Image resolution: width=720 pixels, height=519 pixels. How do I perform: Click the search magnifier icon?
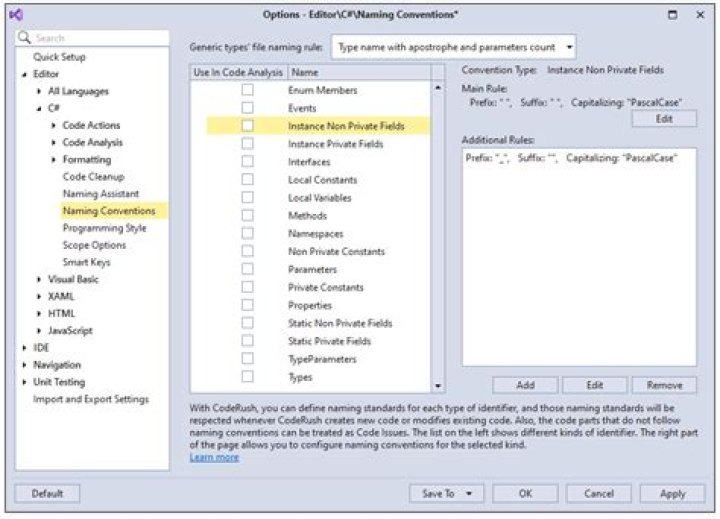point(25,37)
